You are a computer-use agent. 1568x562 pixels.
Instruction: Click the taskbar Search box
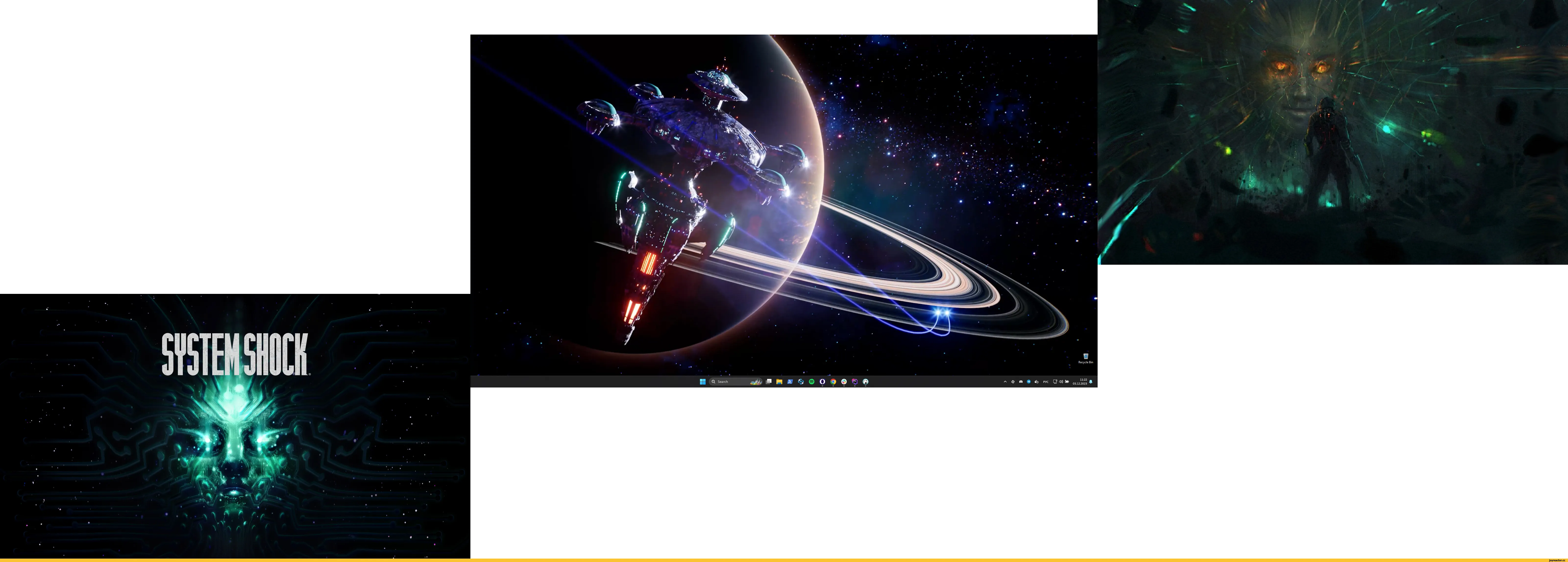click(736, 382)
